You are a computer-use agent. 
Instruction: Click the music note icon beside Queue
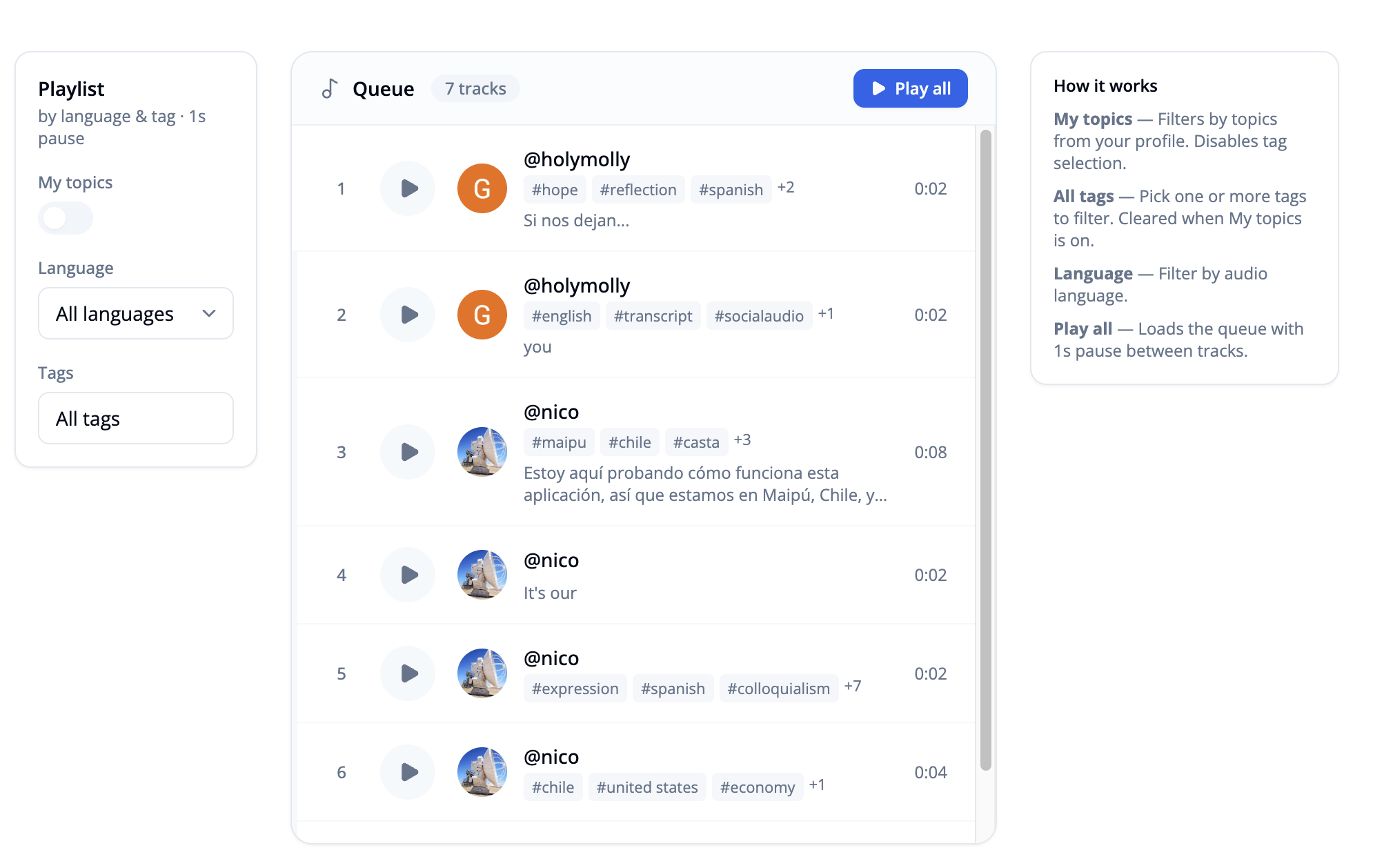point(330,88)
